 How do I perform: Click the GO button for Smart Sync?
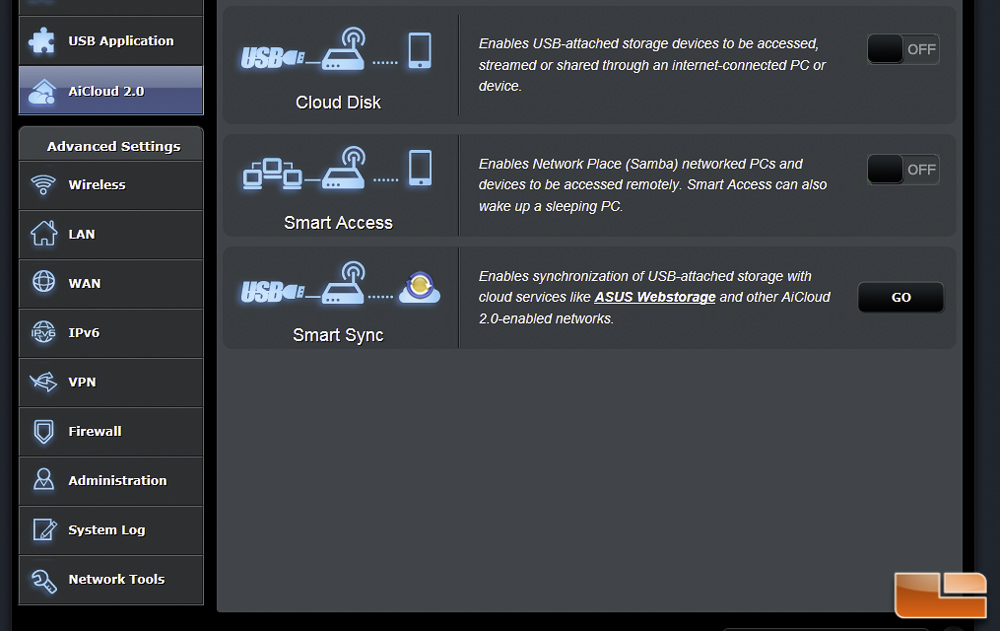click(x=901, y=297)
